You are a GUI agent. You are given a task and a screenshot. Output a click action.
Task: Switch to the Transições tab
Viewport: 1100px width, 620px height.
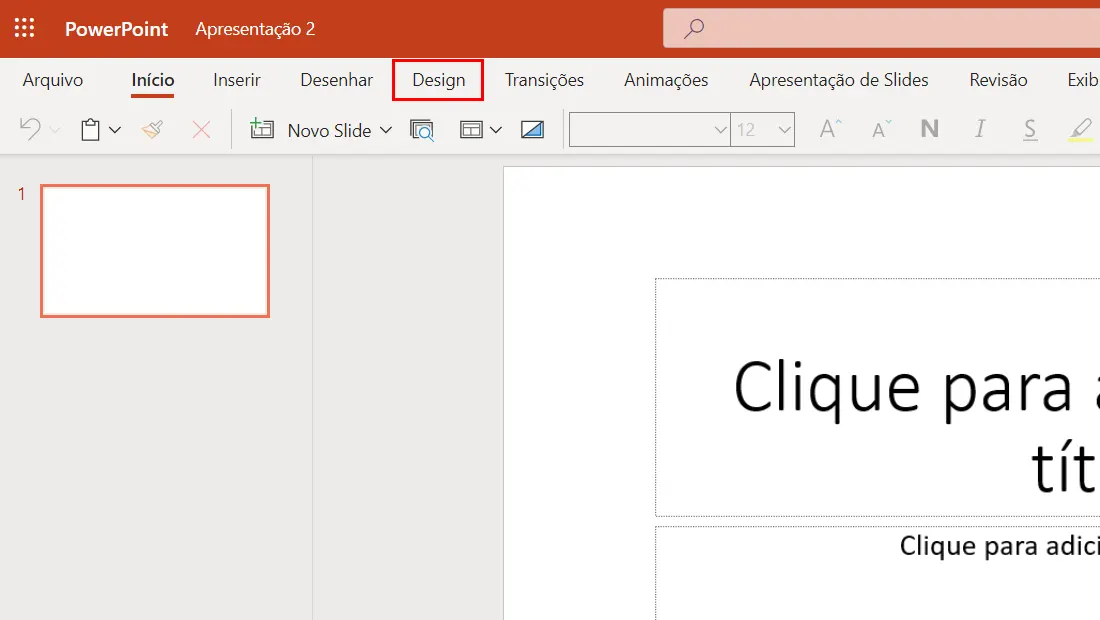click(544, 80)
